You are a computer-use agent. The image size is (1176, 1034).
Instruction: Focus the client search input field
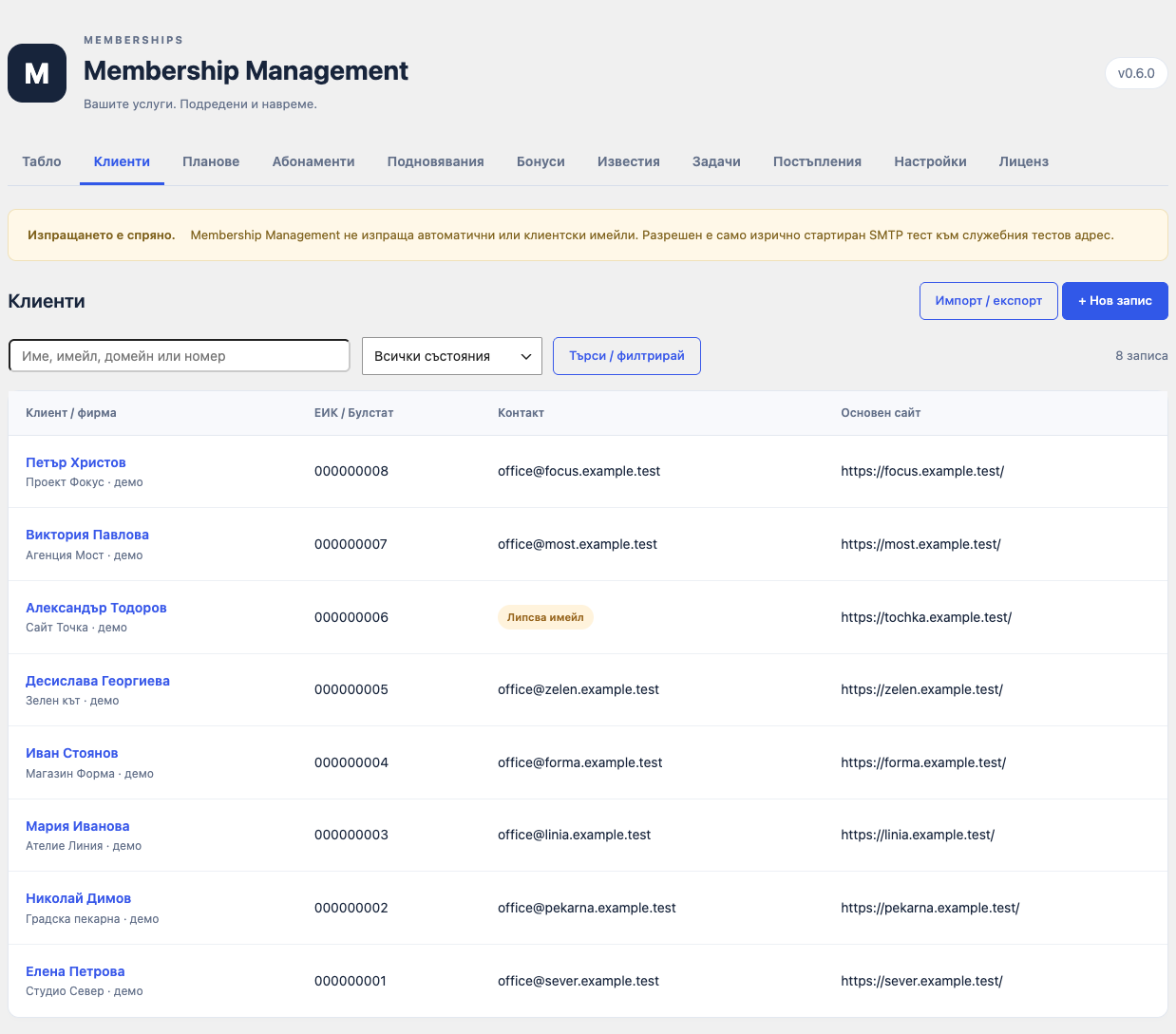click(x=180, y=356)
